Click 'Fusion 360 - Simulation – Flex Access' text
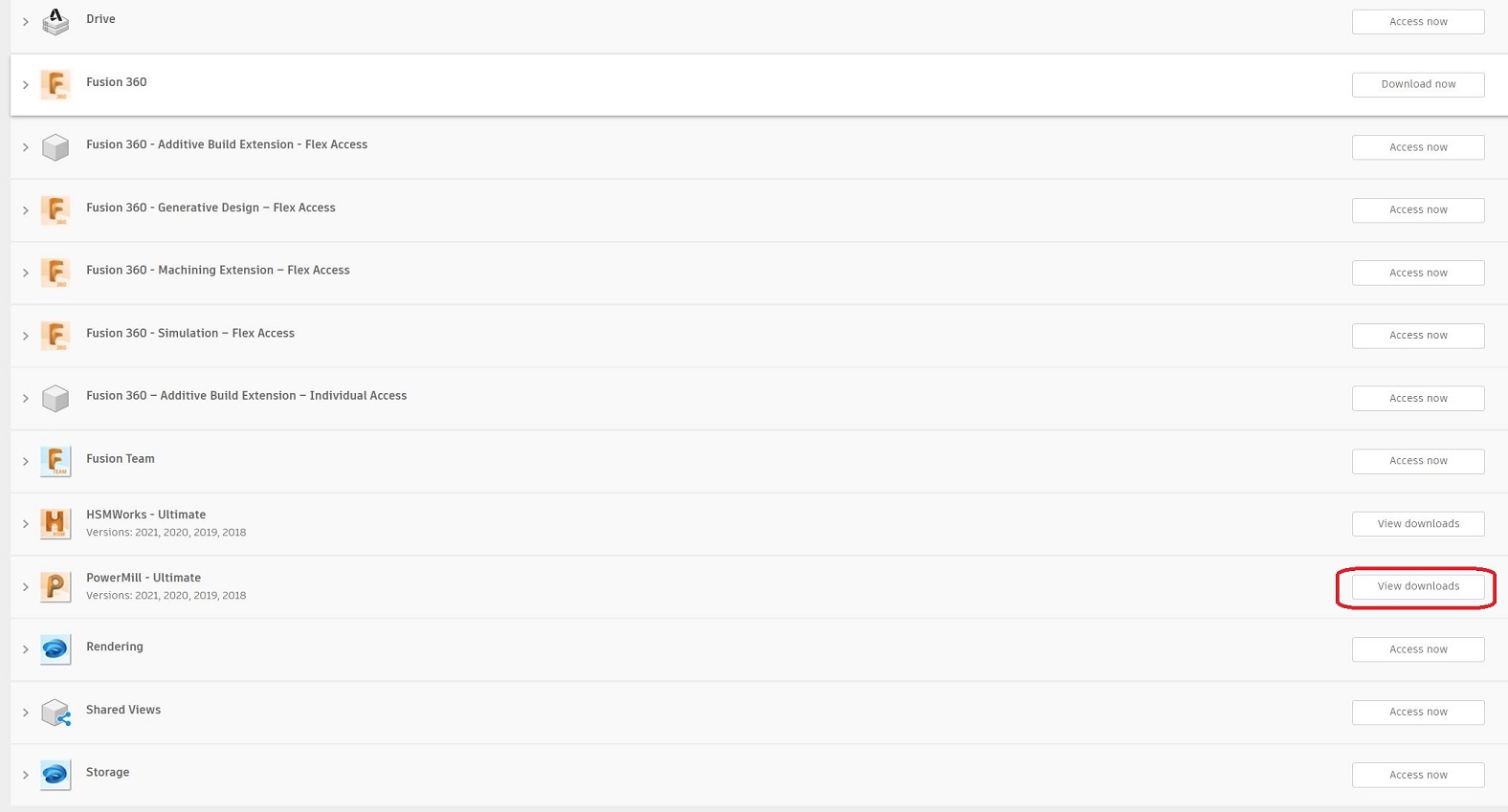 tap(190, 333)
